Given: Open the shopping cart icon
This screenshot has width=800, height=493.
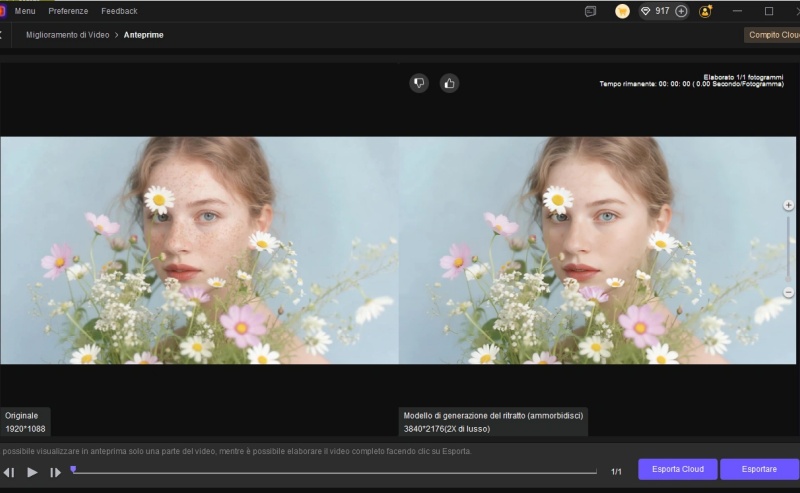Looking at the screenshot, I should click(x=622, y=11).
